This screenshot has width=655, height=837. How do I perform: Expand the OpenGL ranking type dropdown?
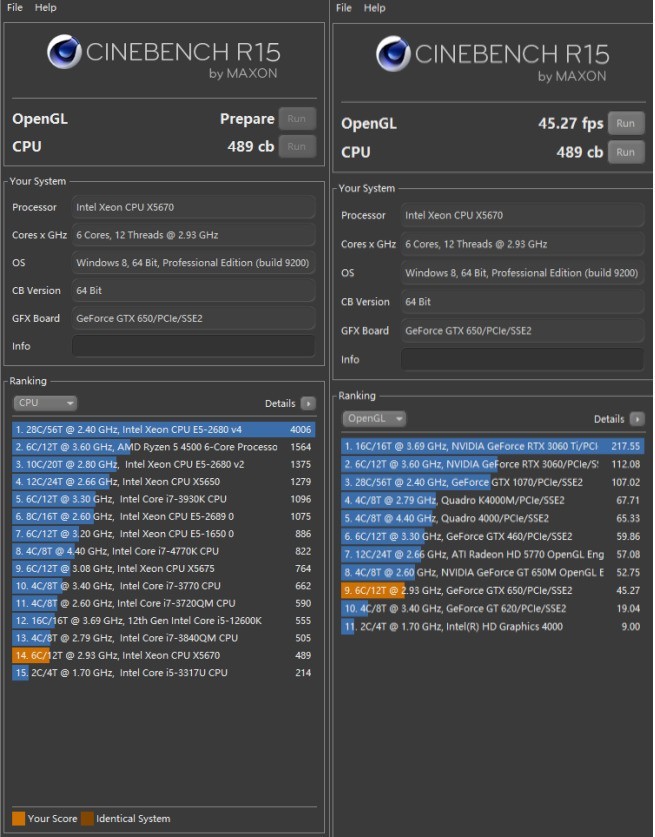(x=374, y=419)
